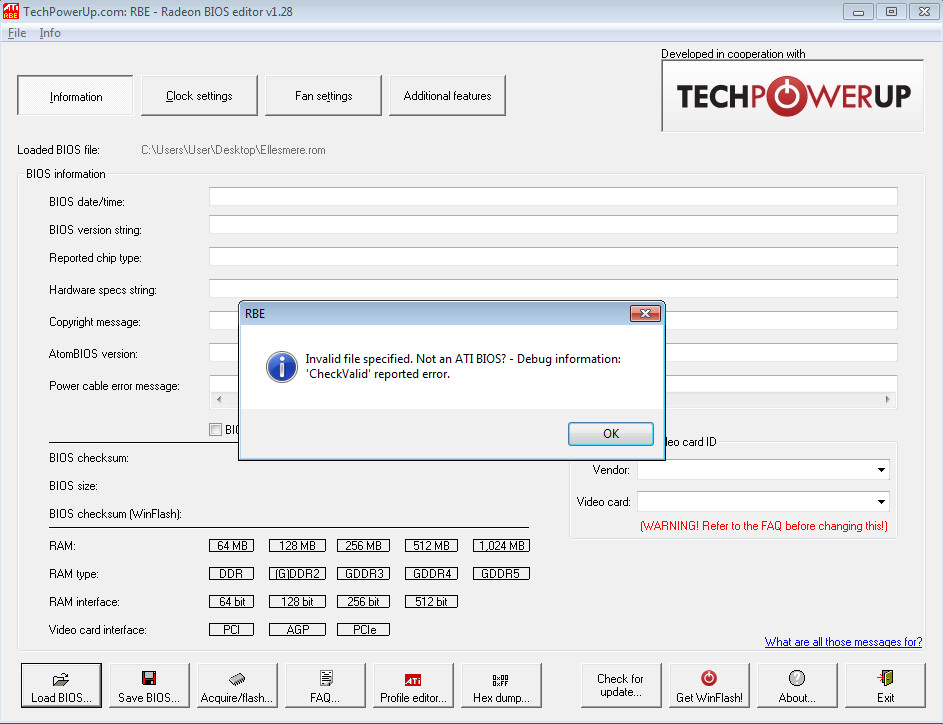This screenshot has height=724, width=943.
Task: Open the Hex dump button
Action: point(501,686)
